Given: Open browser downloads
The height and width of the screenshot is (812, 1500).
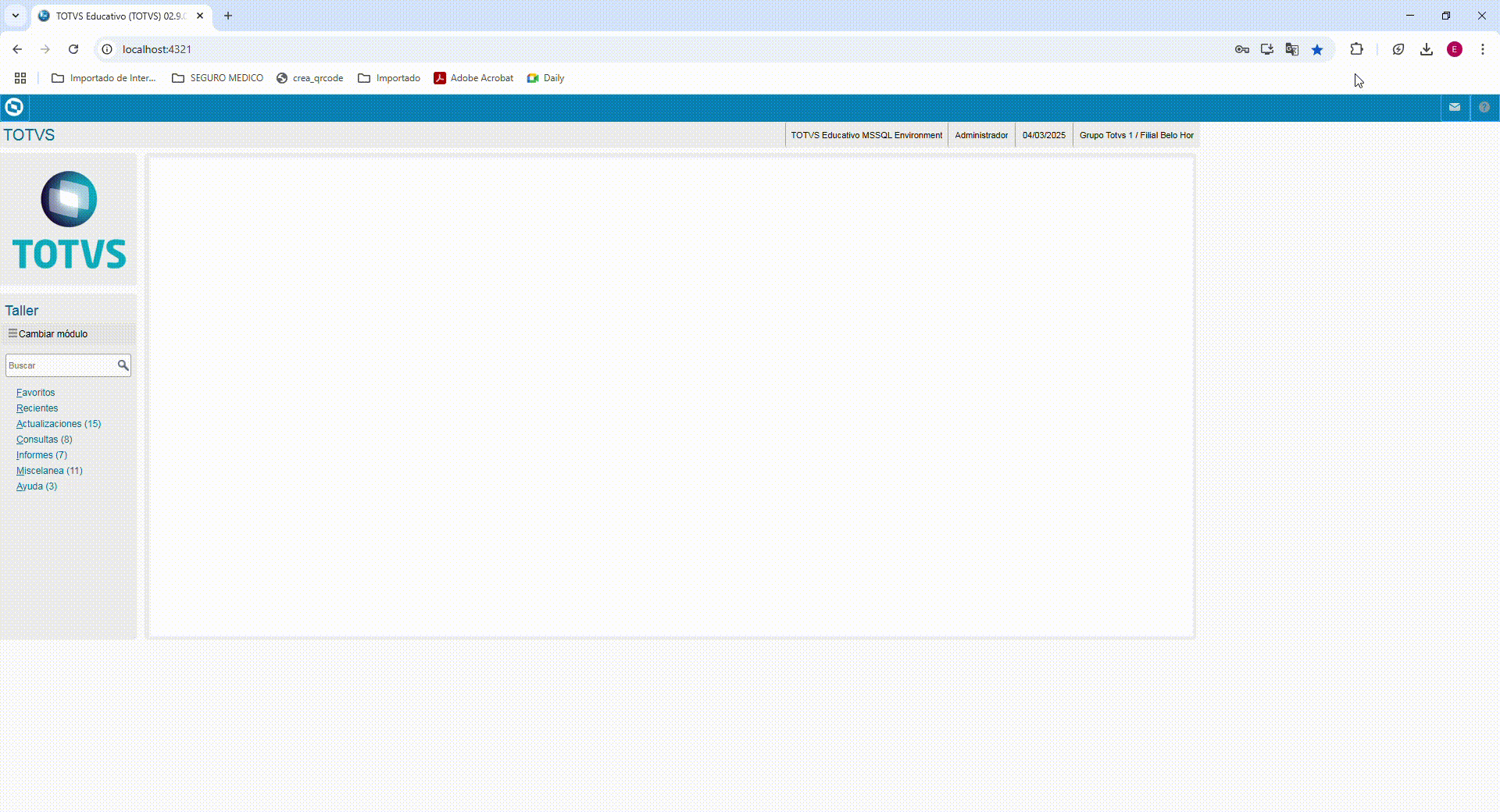Looking at the screenshot, I should click(x=1427, y=49).
